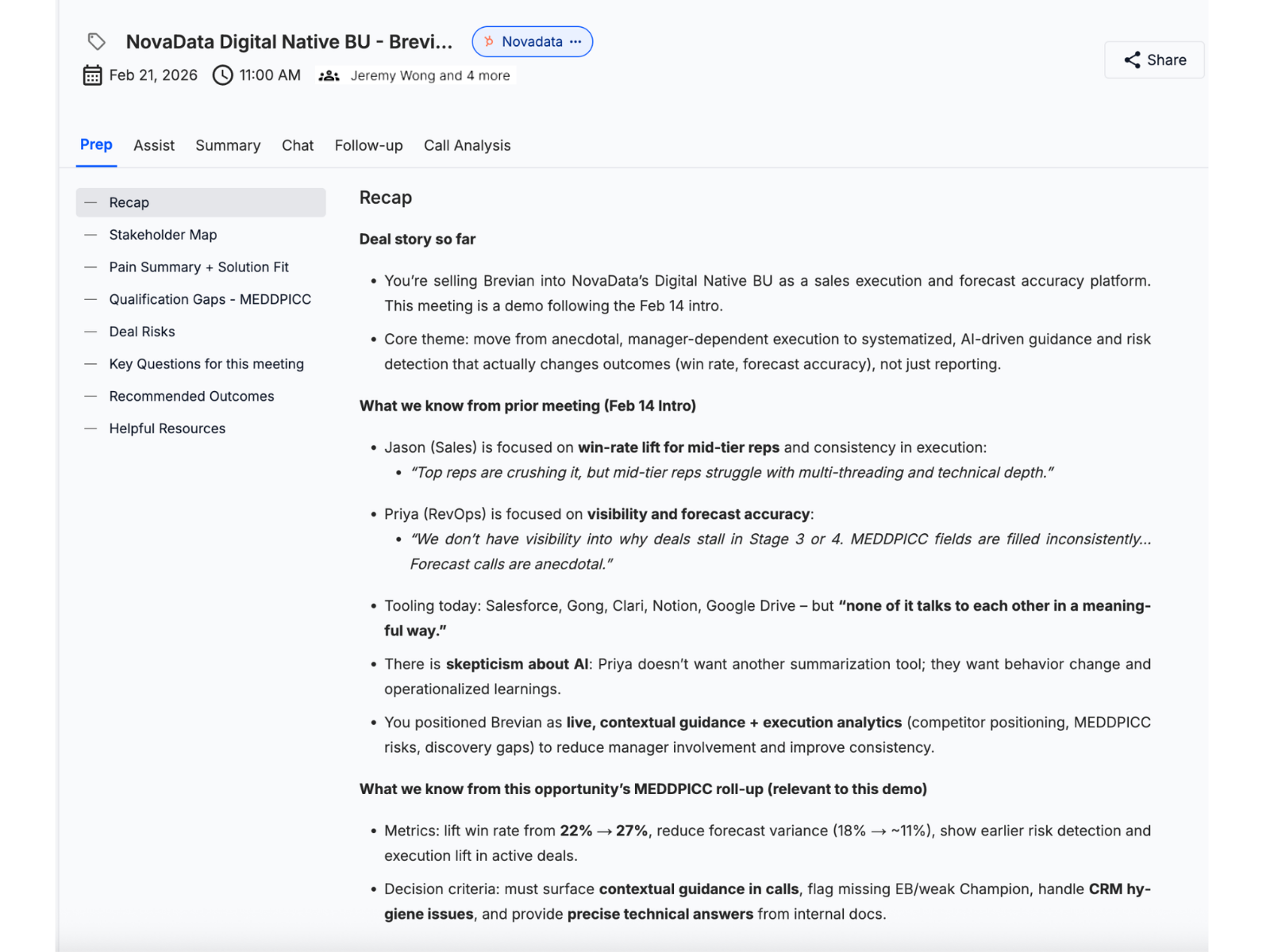Click 'live, contextual guidance + execution analytics' text
1270x952 pixels.
point(734,723)
